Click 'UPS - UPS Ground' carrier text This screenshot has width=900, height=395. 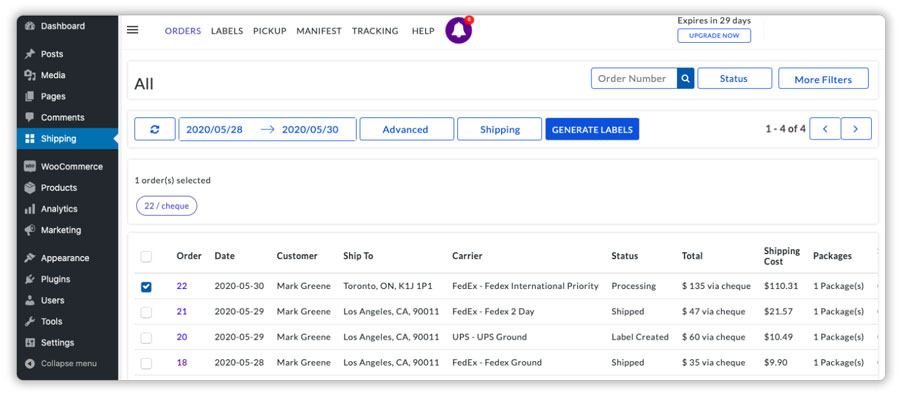click(490, 337)
